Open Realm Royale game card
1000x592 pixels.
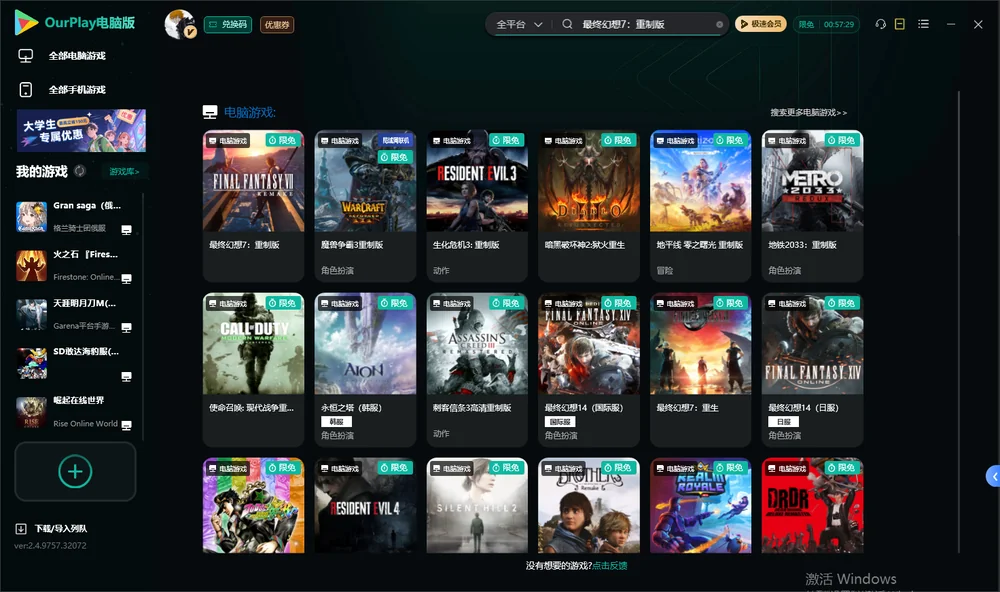(x=700, y=505)
